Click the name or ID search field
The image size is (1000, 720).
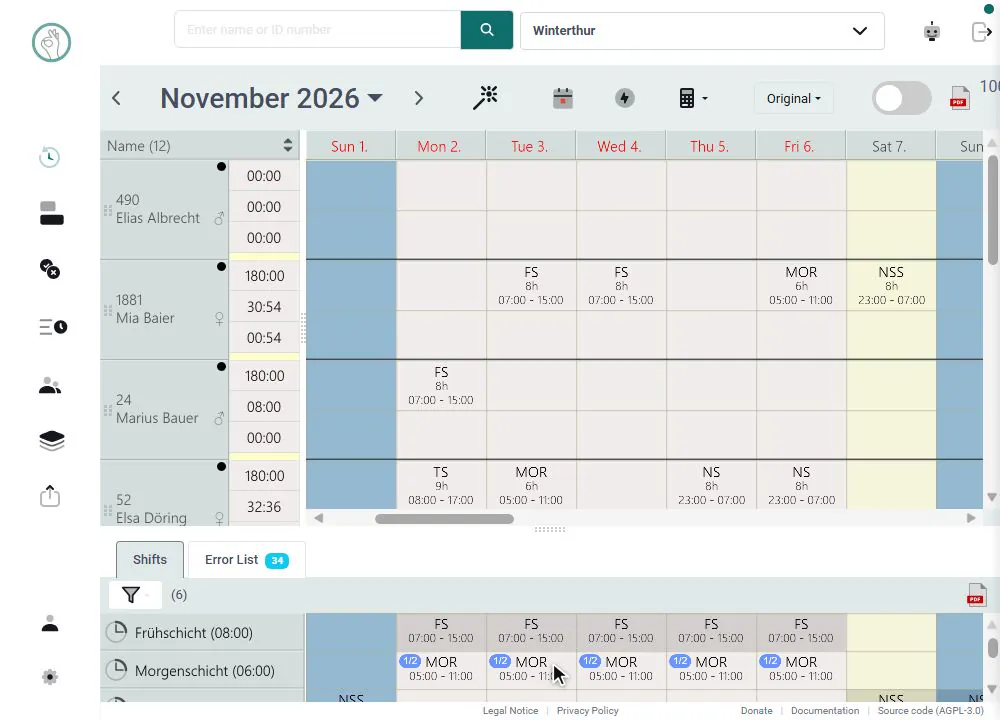click(318, 29)
